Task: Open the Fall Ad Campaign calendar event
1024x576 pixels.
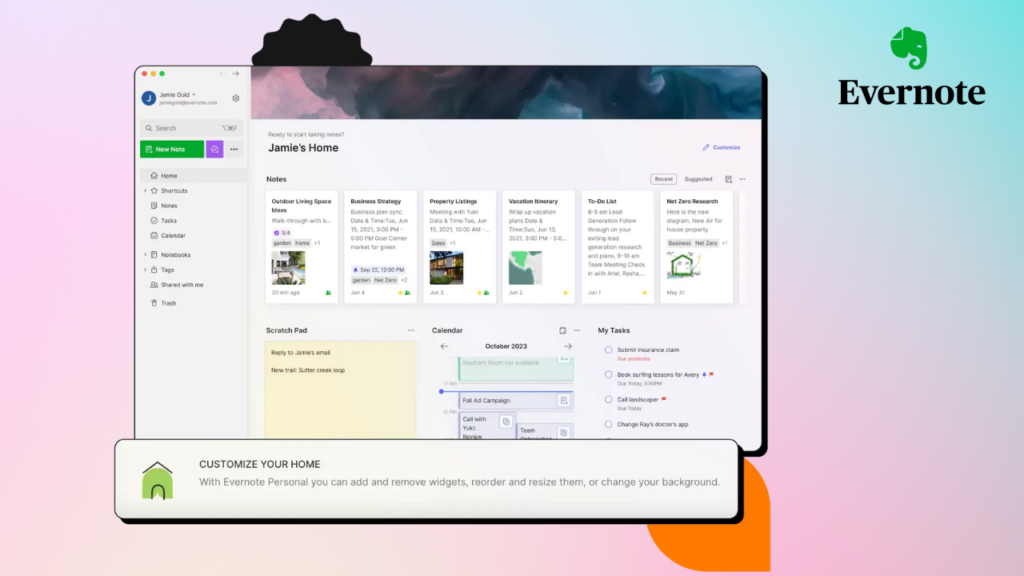Action: coord(516,400)
